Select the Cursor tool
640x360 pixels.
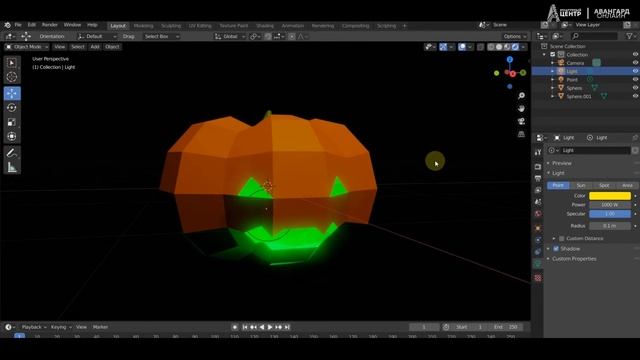(x=11, y=77)
